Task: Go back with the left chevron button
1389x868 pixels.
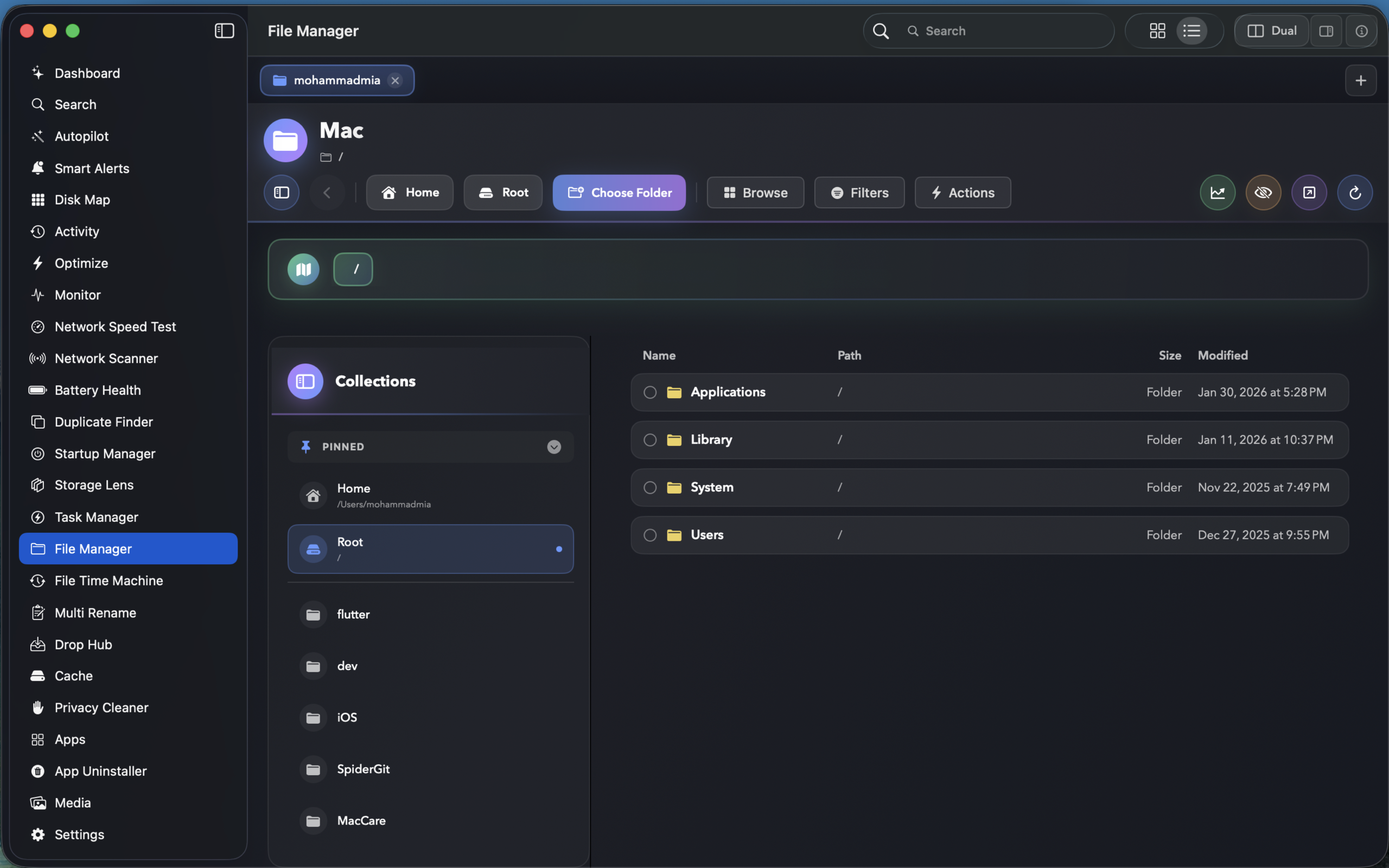Action: pos(327,192)
